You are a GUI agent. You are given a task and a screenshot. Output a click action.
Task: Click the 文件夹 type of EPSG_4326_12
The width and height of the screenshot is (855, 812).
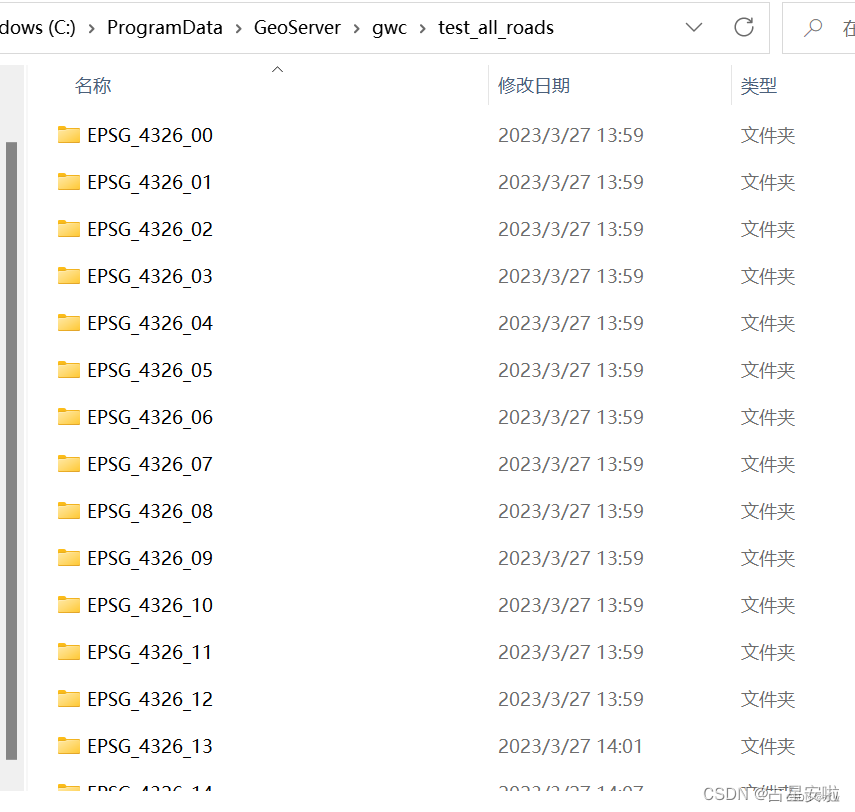click(x=768, y=699)
